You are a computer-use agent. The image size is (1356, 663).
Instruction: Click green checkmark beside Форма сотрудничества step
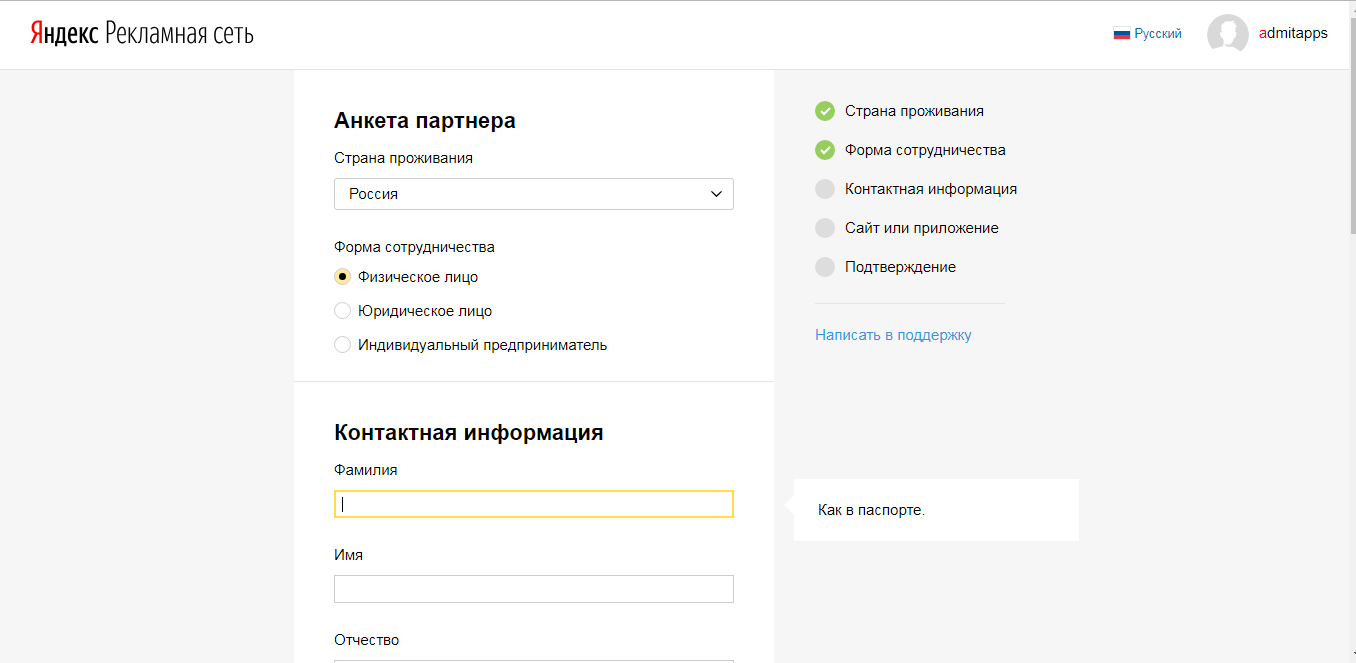click(825, 150)
